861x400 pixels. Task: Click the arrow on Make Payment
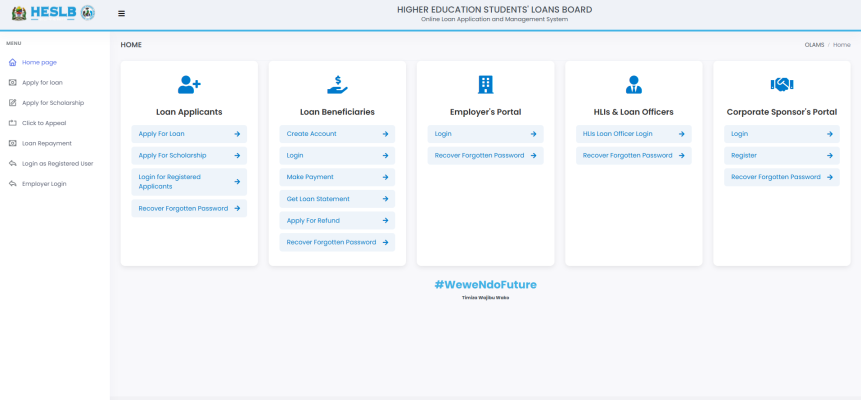point(385,177)
